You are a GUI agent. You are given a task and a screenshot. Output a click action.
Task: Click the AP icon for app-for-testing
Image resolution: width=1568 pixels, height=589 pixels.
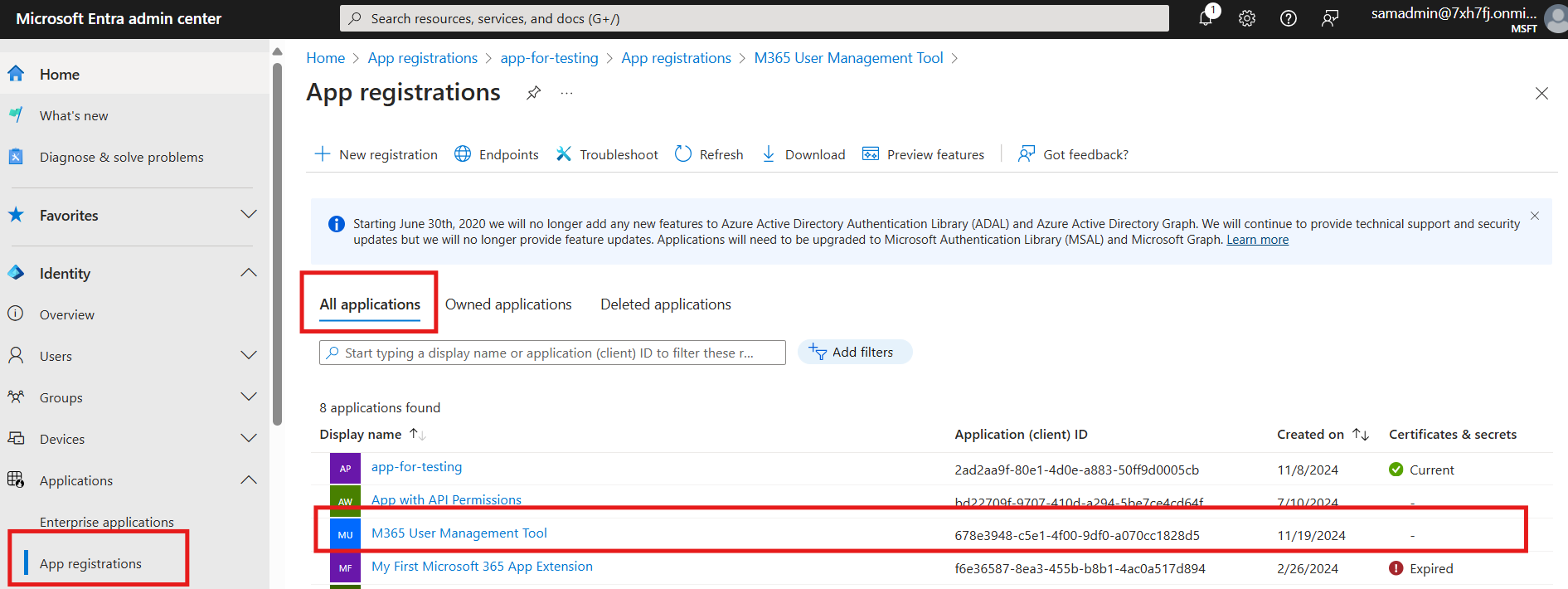[345, 468]
